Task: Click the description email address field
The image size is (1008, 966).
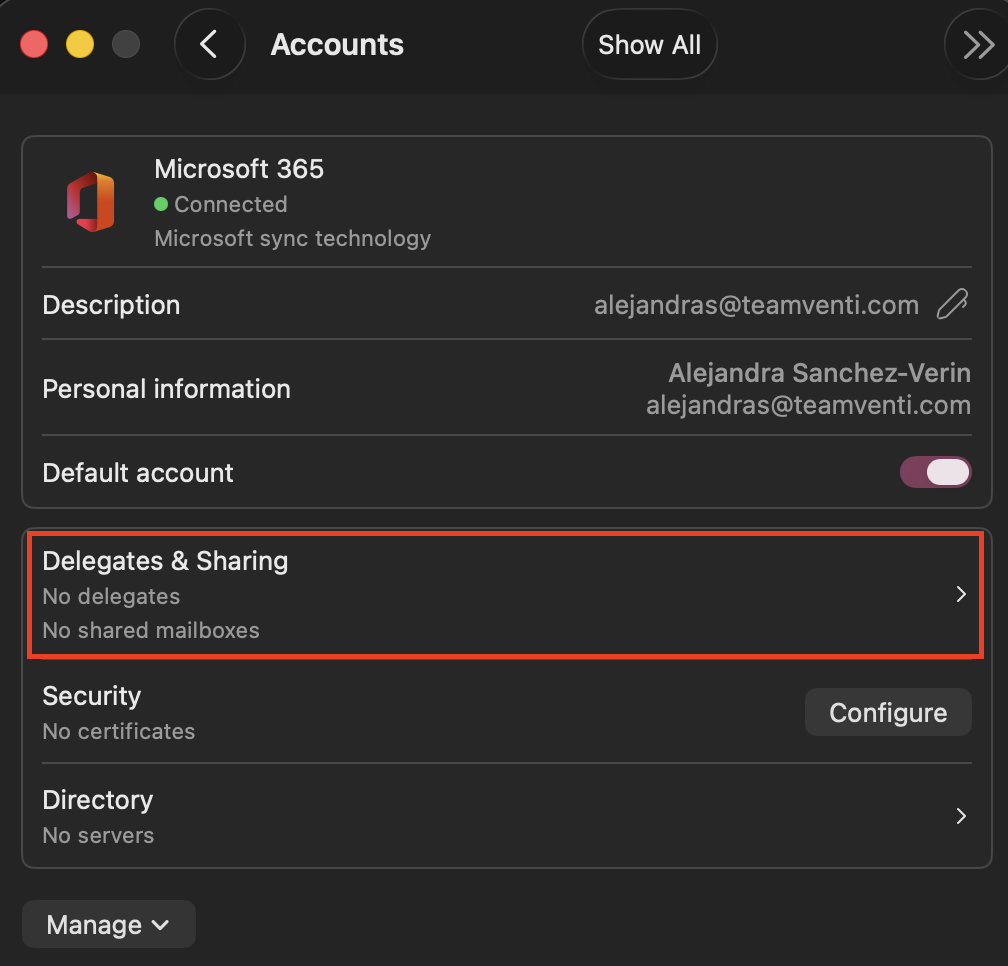Action: (x=756, y=305)
